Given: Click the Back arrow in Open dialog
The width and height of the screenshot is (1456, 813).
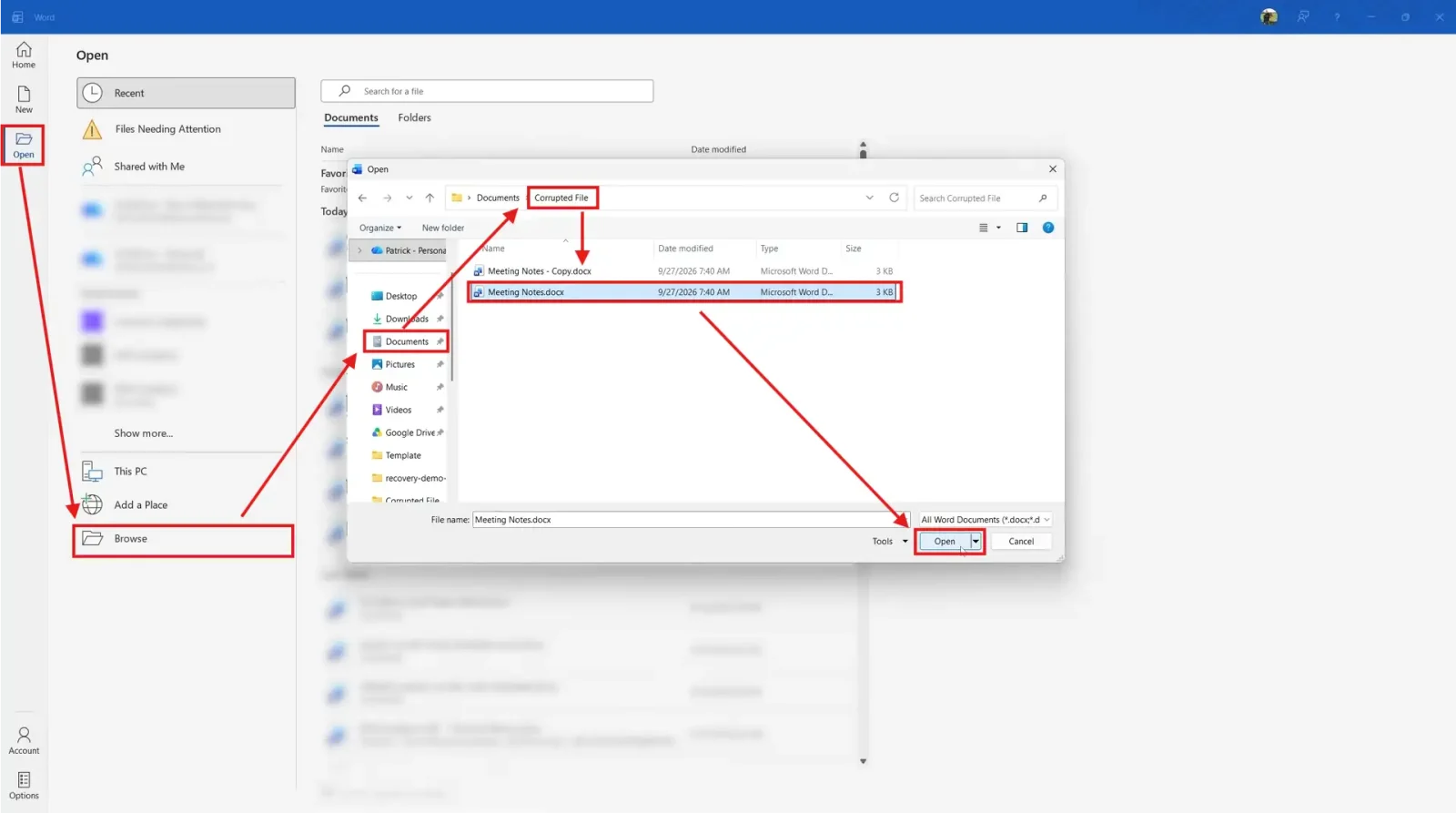Looking at the screenshot, I should point(362,198).
